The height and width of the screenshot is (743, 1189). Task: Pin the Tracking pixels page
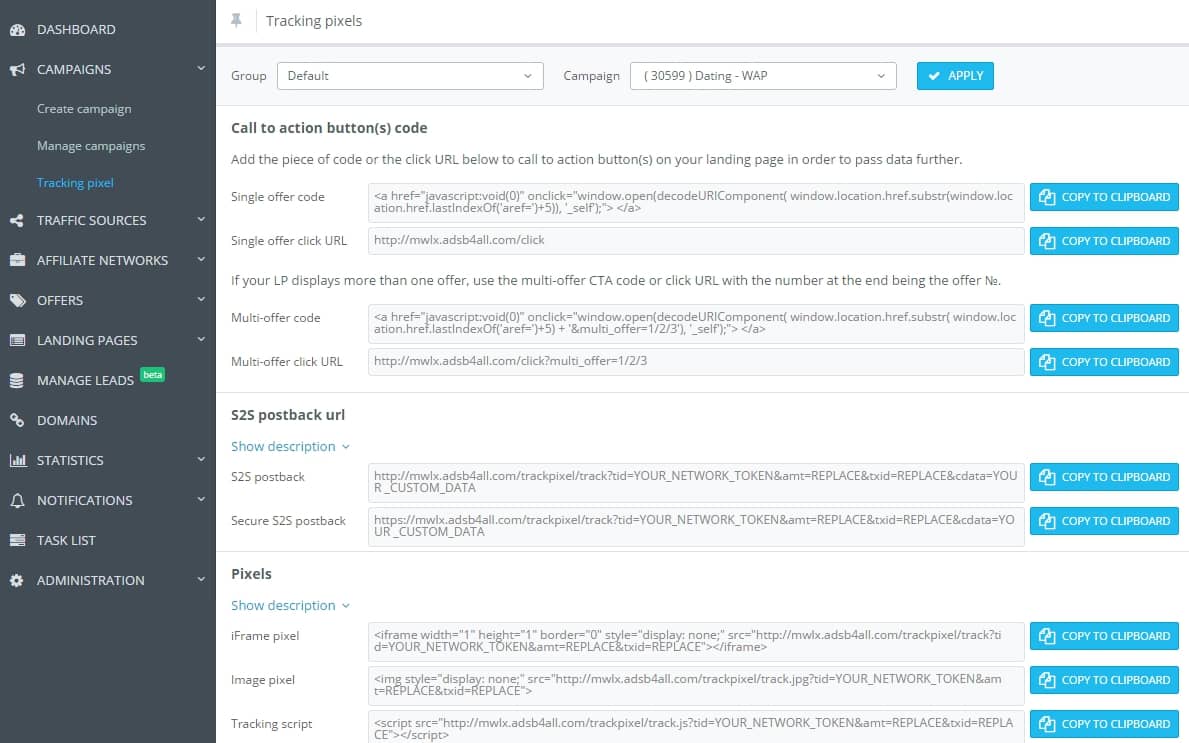coord(237,20)
